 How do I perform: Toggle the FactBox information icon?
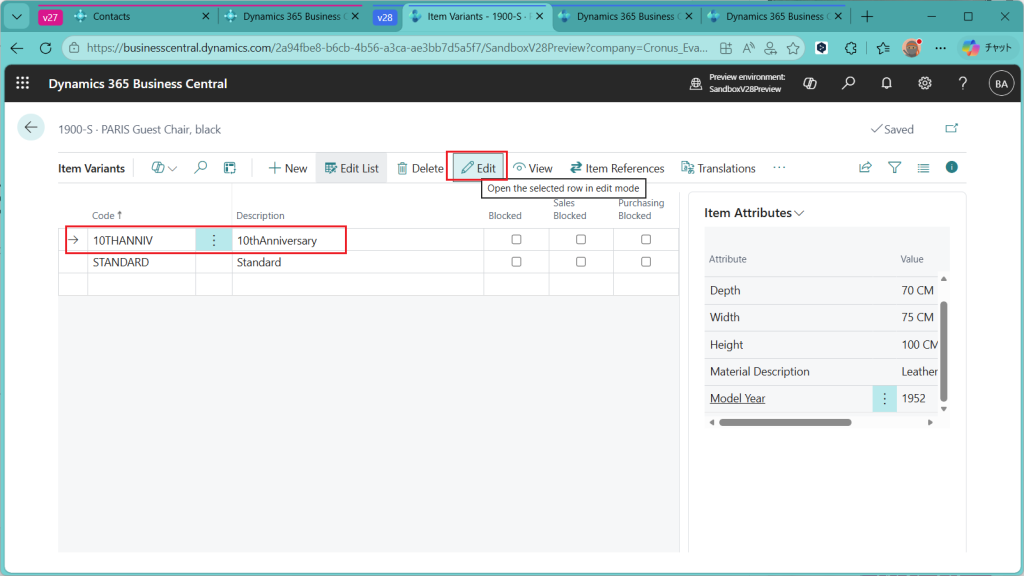[951, 167]
